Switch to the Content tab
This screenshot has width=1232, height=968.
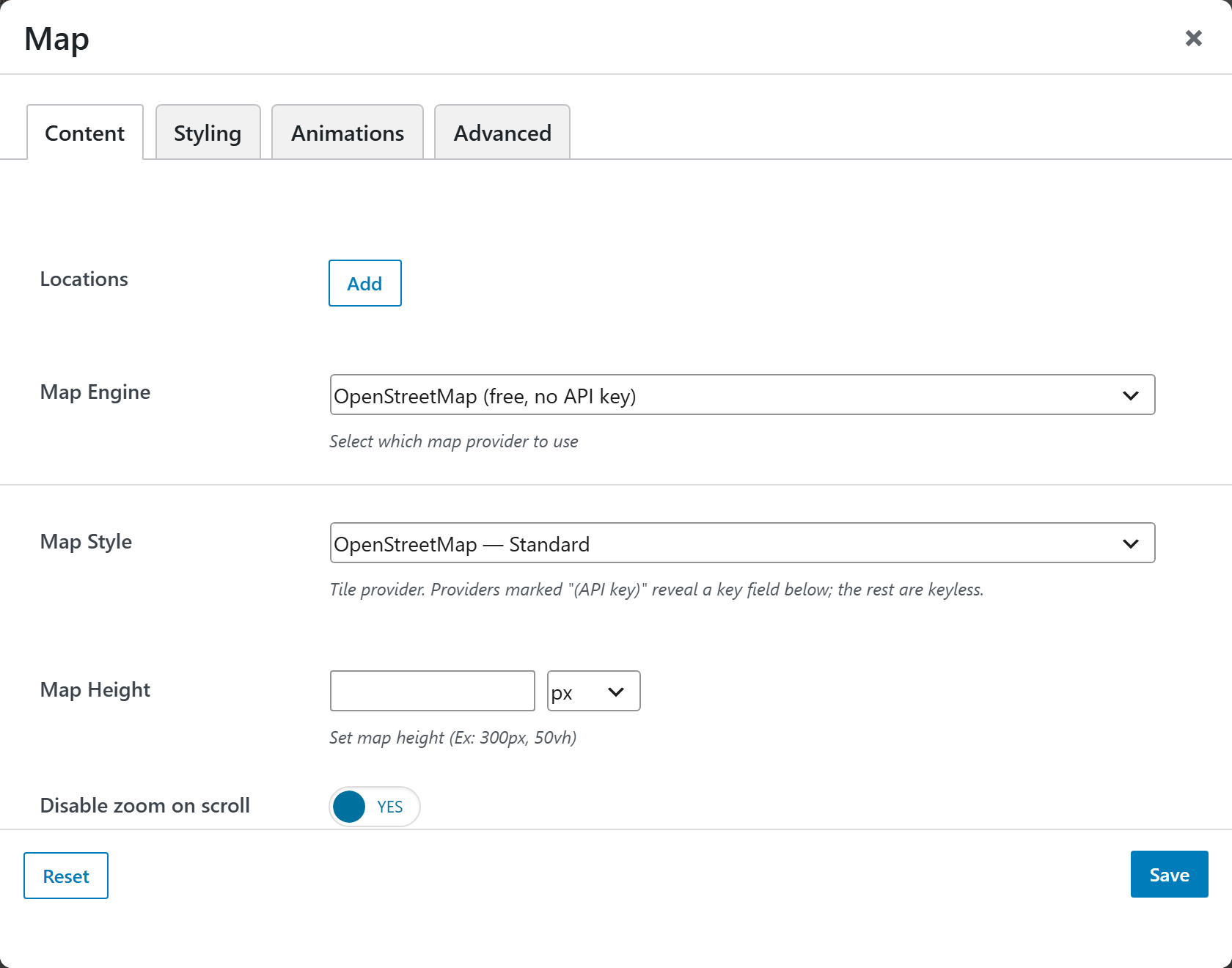(85, 133)
